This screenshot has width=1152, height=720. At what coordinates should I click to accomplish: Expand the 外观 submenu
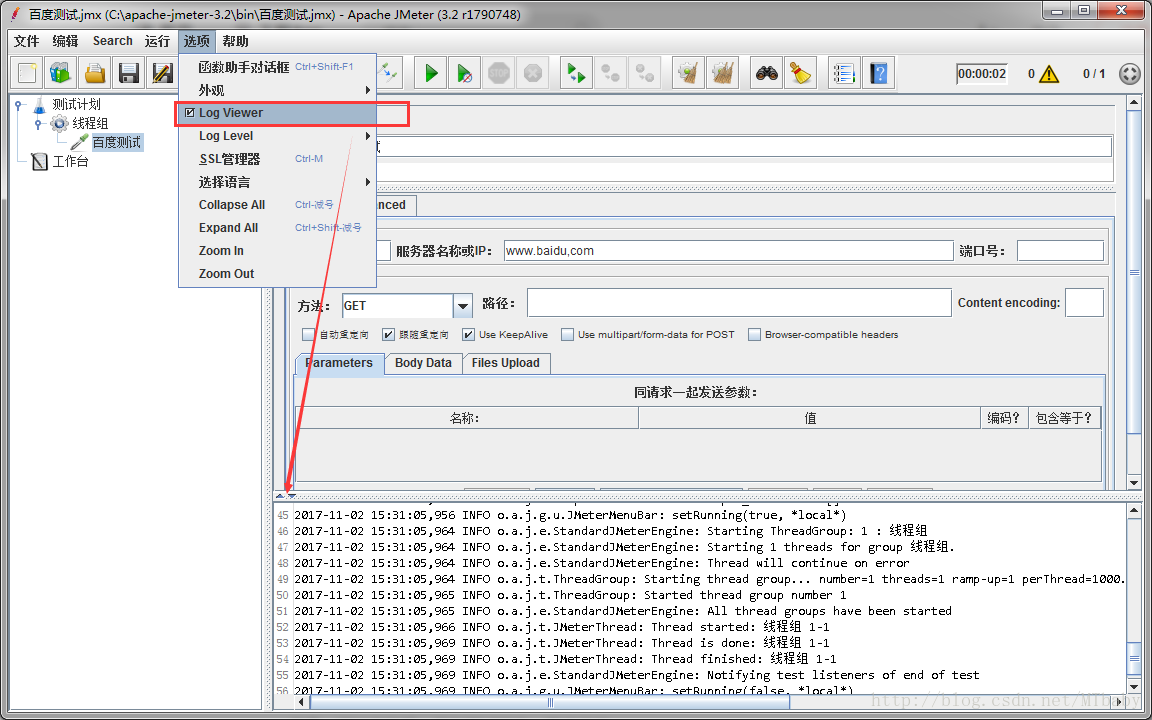pos(278,90)
